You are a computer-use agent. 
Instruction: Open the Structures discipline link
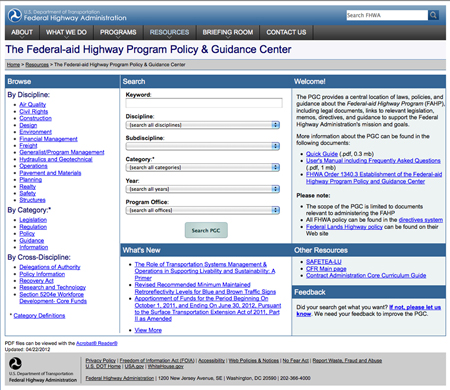coord(32,200)
